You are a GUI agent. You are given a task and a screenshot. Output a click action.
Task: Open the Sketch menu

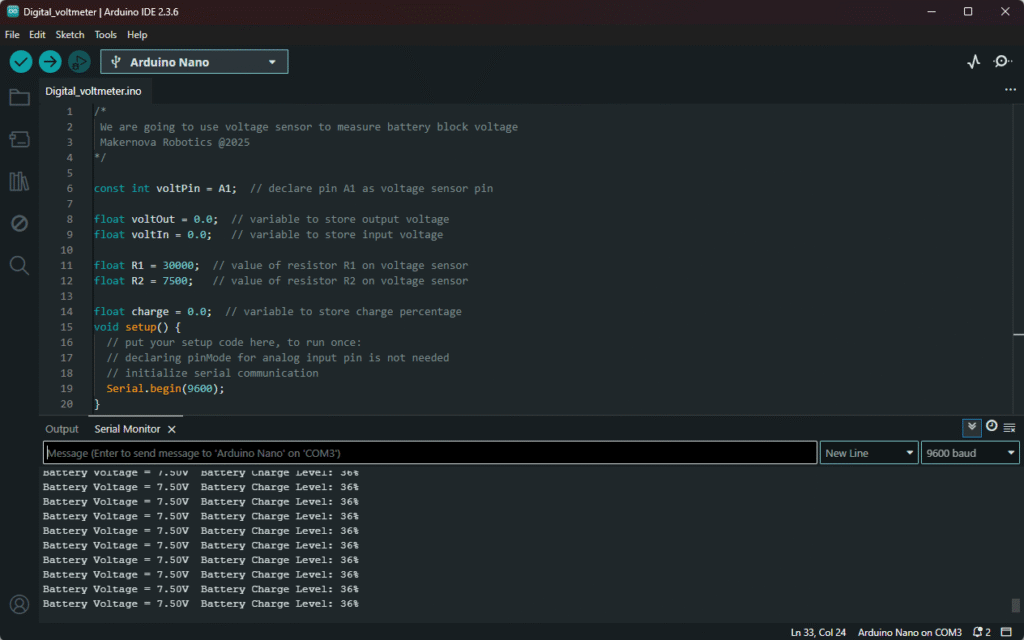tap(70, 34)
